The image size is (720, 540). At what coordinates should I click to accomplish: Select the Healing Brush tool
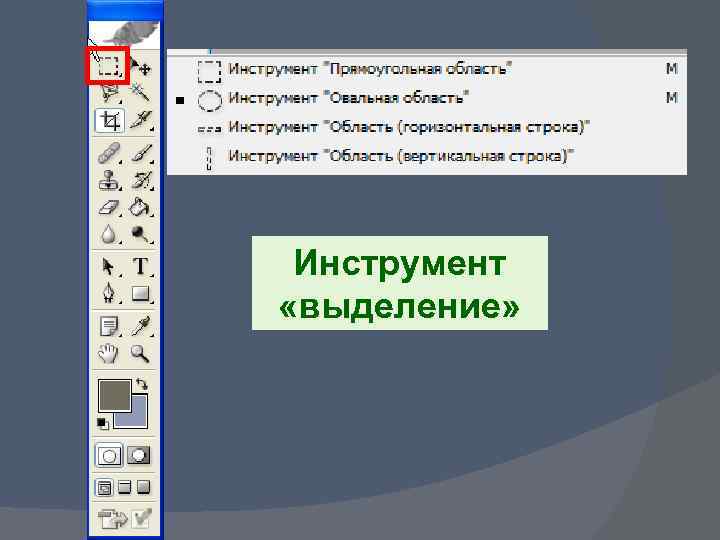109,153
